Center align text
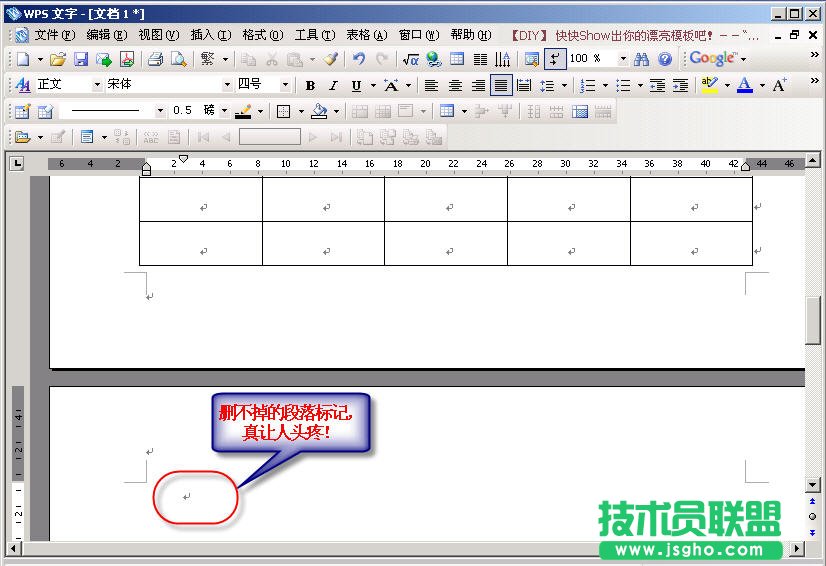 (455, 85)
